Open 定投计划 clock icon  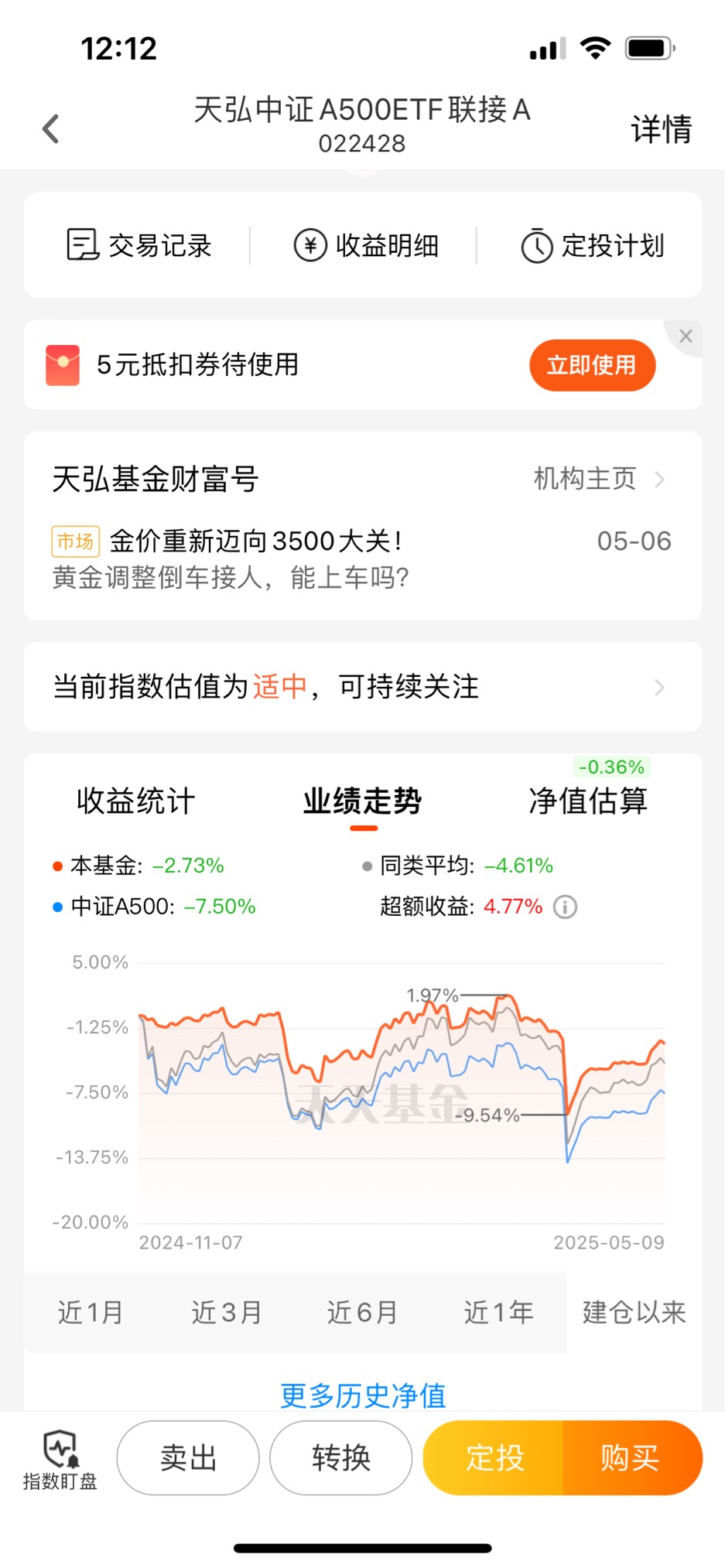[x=536, y=246]
